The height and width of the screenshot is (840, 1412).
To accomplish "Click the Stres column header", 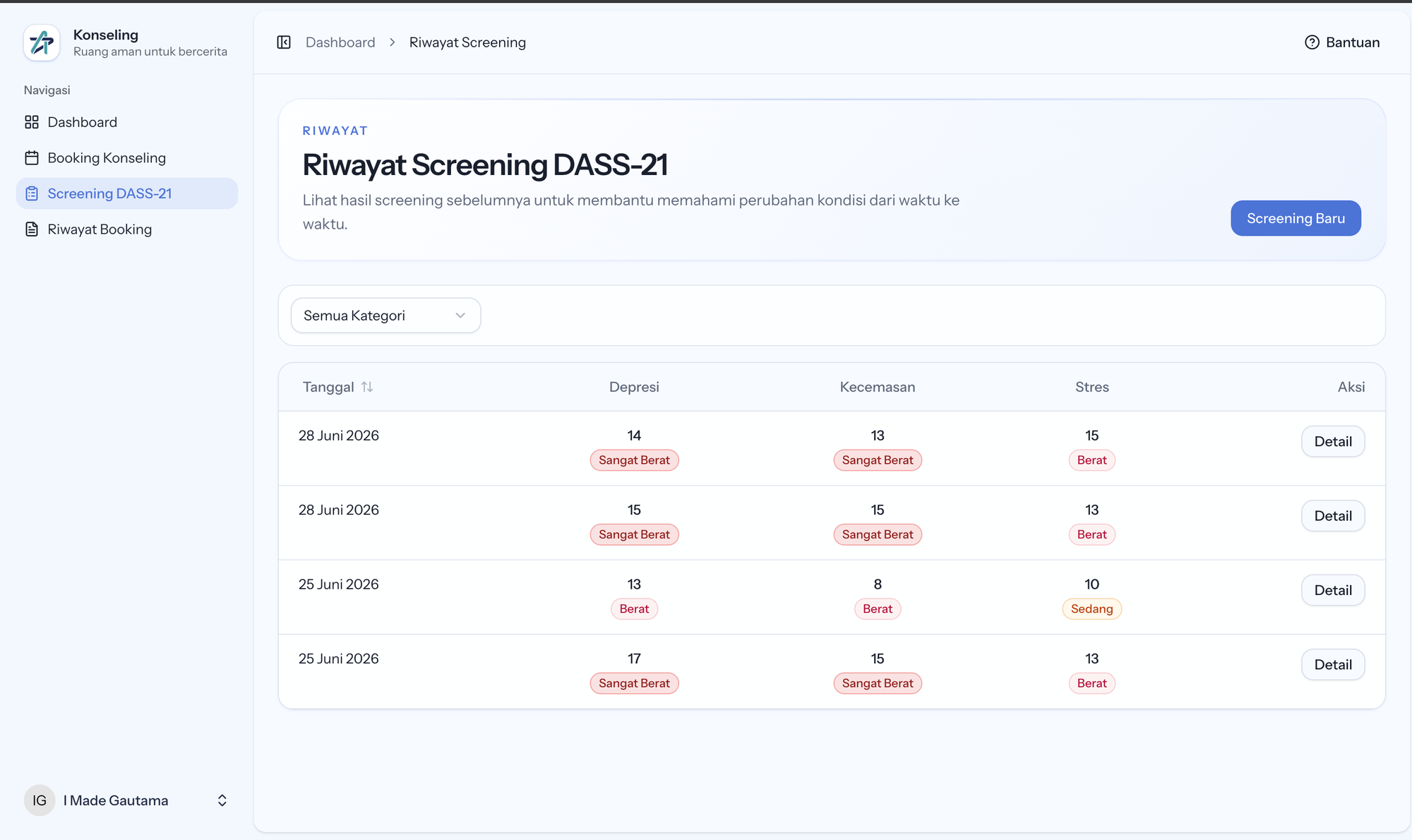I will [1091, 387].
